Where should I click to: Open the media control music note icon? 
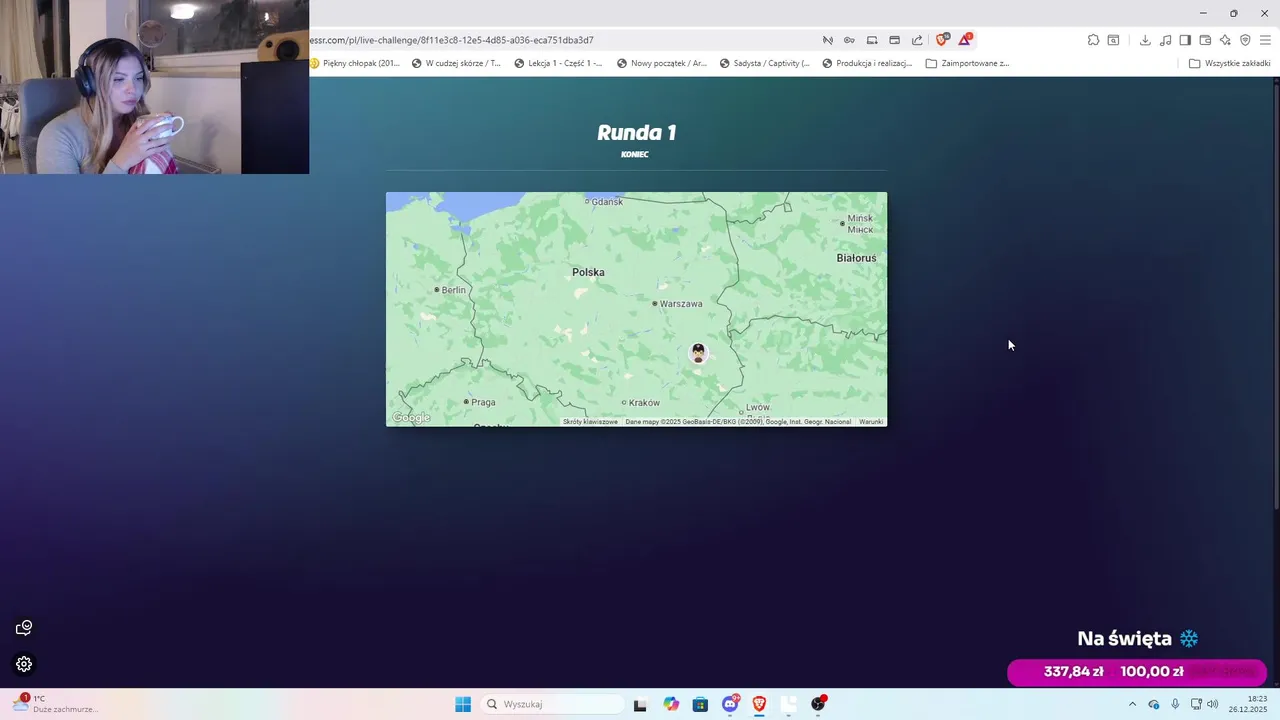[x=1165, y=40]
